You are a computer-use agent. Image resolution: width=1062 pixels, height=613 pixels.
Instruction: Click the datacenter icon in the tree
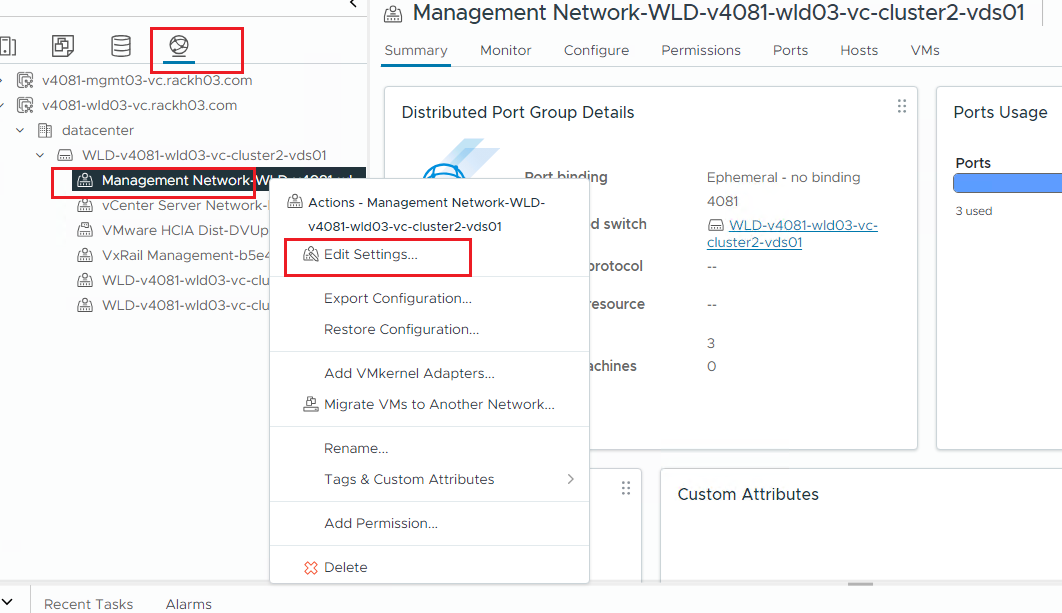tap(46, 129)
